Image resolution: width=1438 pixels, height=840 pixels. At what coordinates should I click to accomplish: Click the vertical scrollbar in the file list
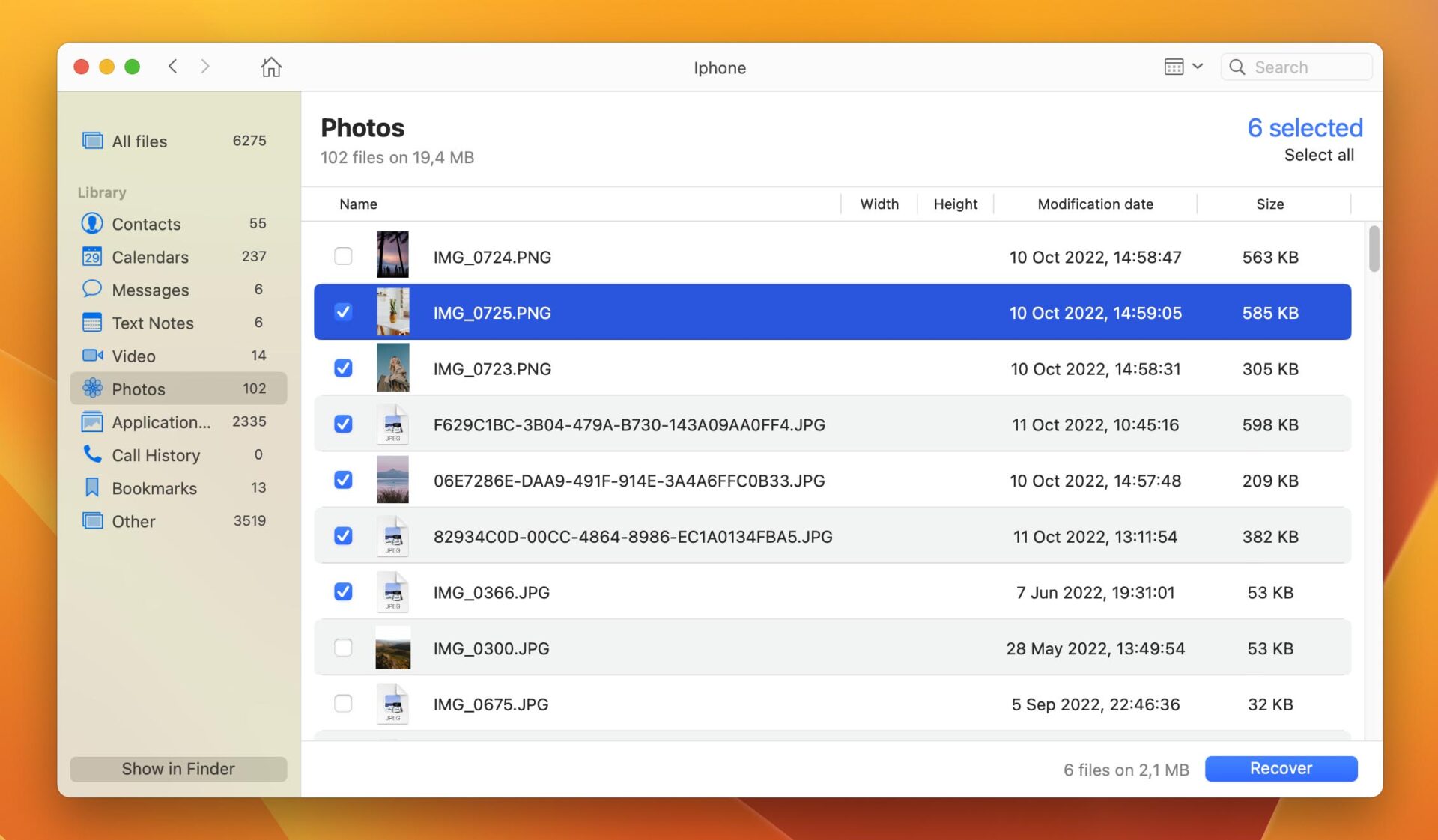[x=1374, y=249]
